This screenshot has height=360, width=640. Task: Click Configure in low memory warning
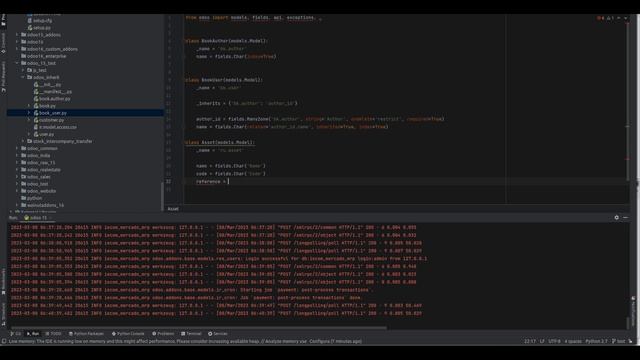coord(320,341)
